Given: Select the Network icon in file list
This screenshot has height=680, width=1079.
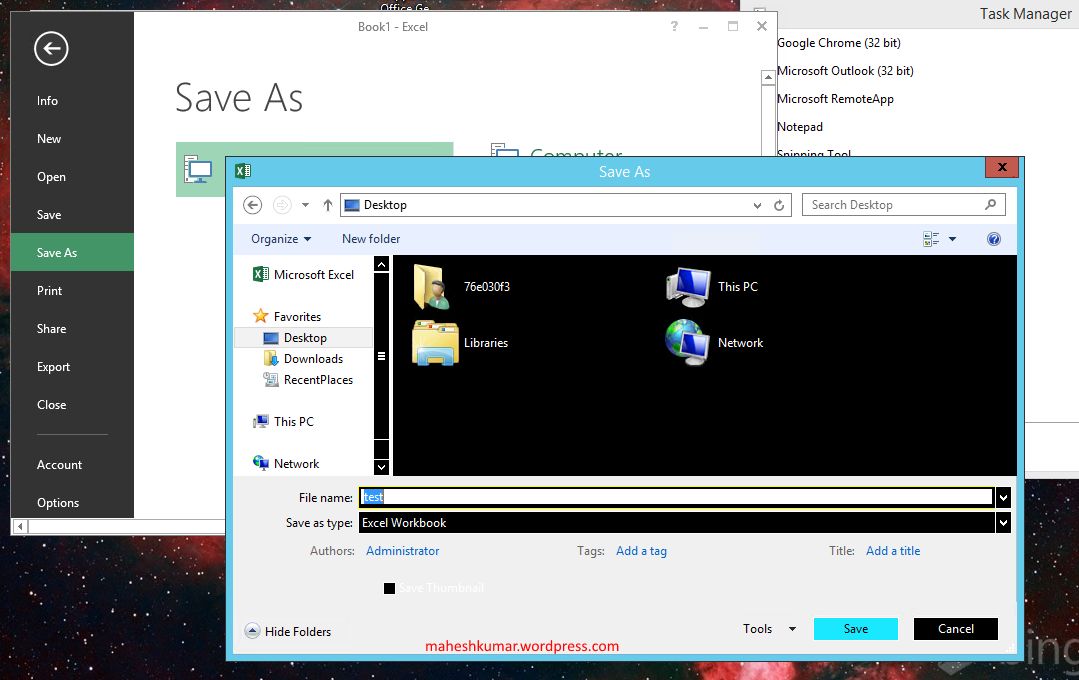Looking at the screenshot, I should click(687, 343).
